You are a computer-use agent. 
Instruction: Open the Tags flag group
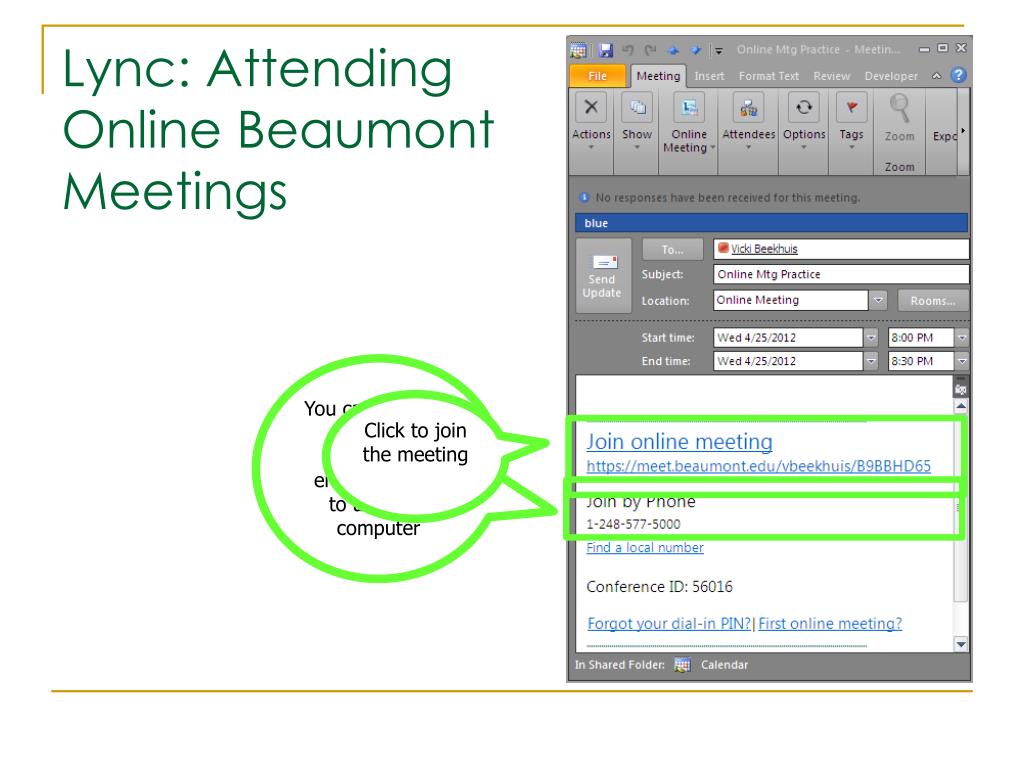point(852,121)
